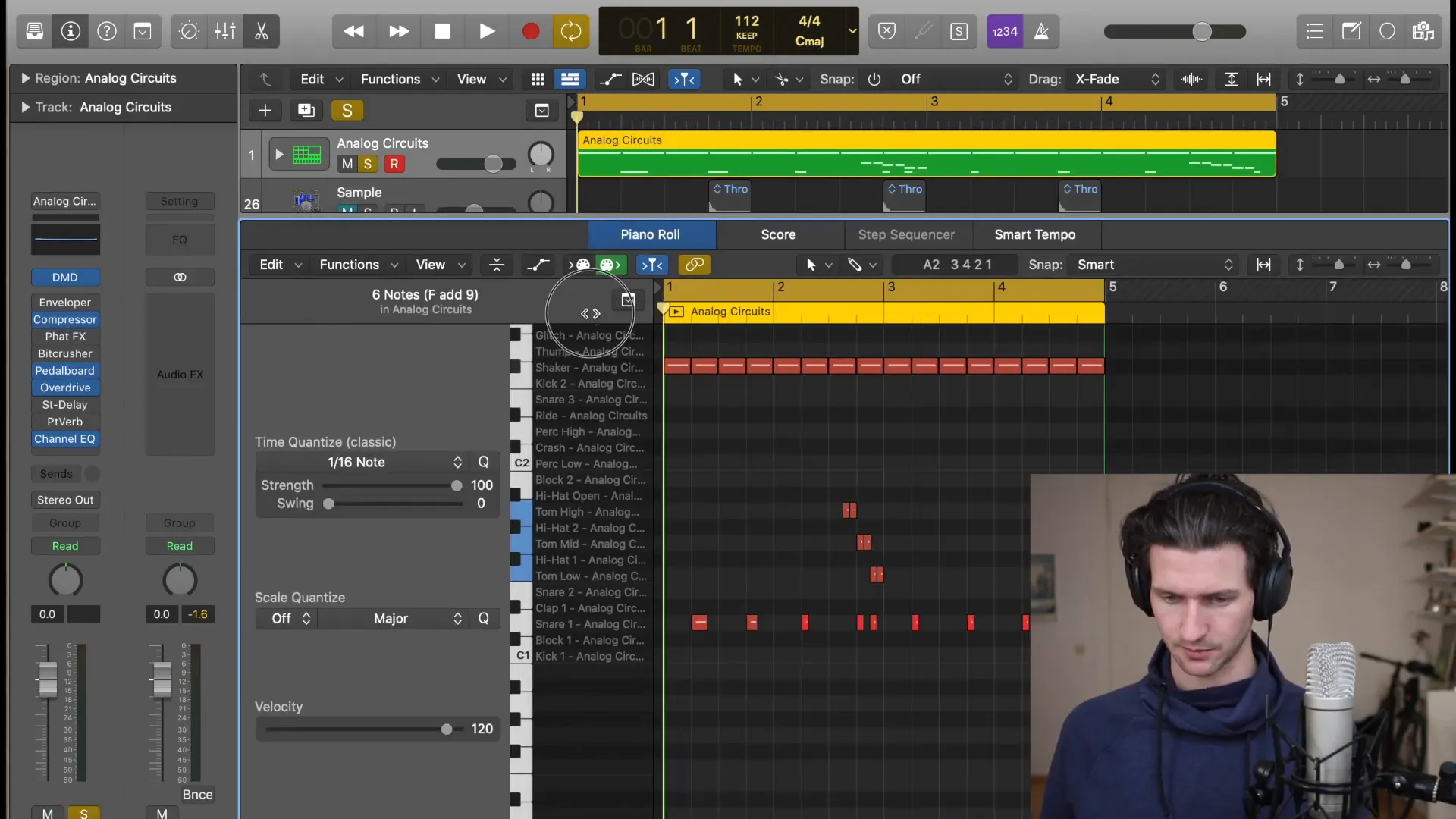This screenshot has height=819, width=1456.
Task: Select the Analog Circuits region in tracks area
Action: [x=926, y=154]
